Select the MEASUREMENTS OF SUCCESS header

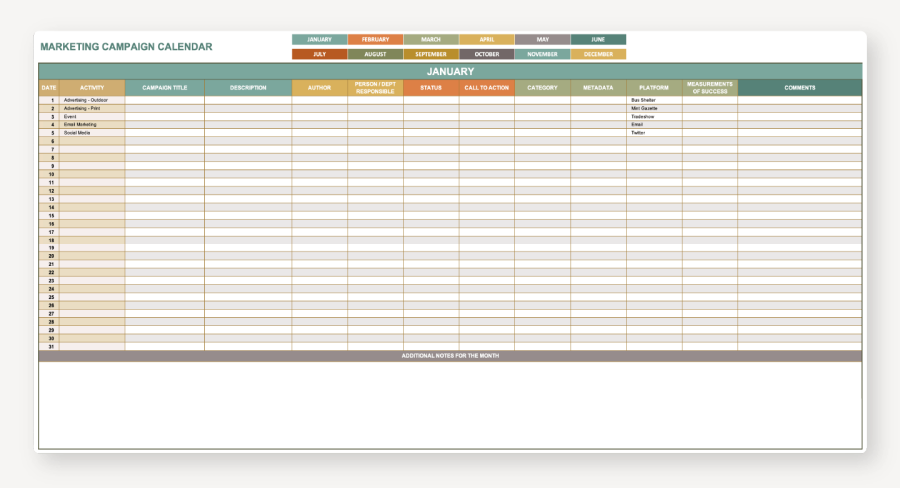pos(710,88)
